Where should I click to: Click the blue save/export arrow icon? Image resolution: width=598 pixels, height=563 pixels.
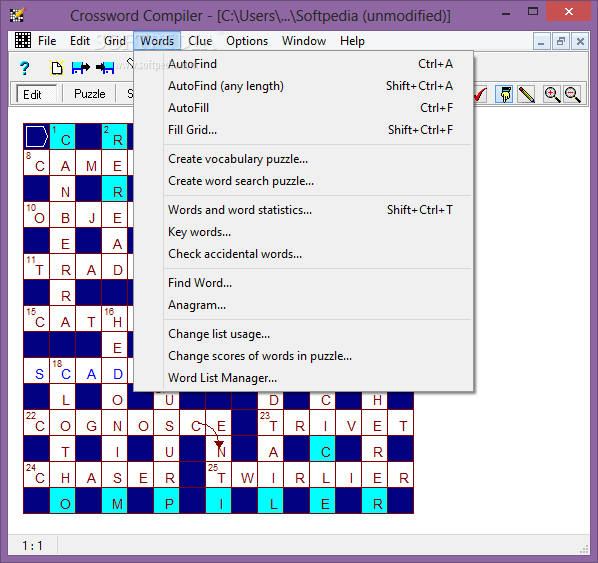tap(80, 68)
